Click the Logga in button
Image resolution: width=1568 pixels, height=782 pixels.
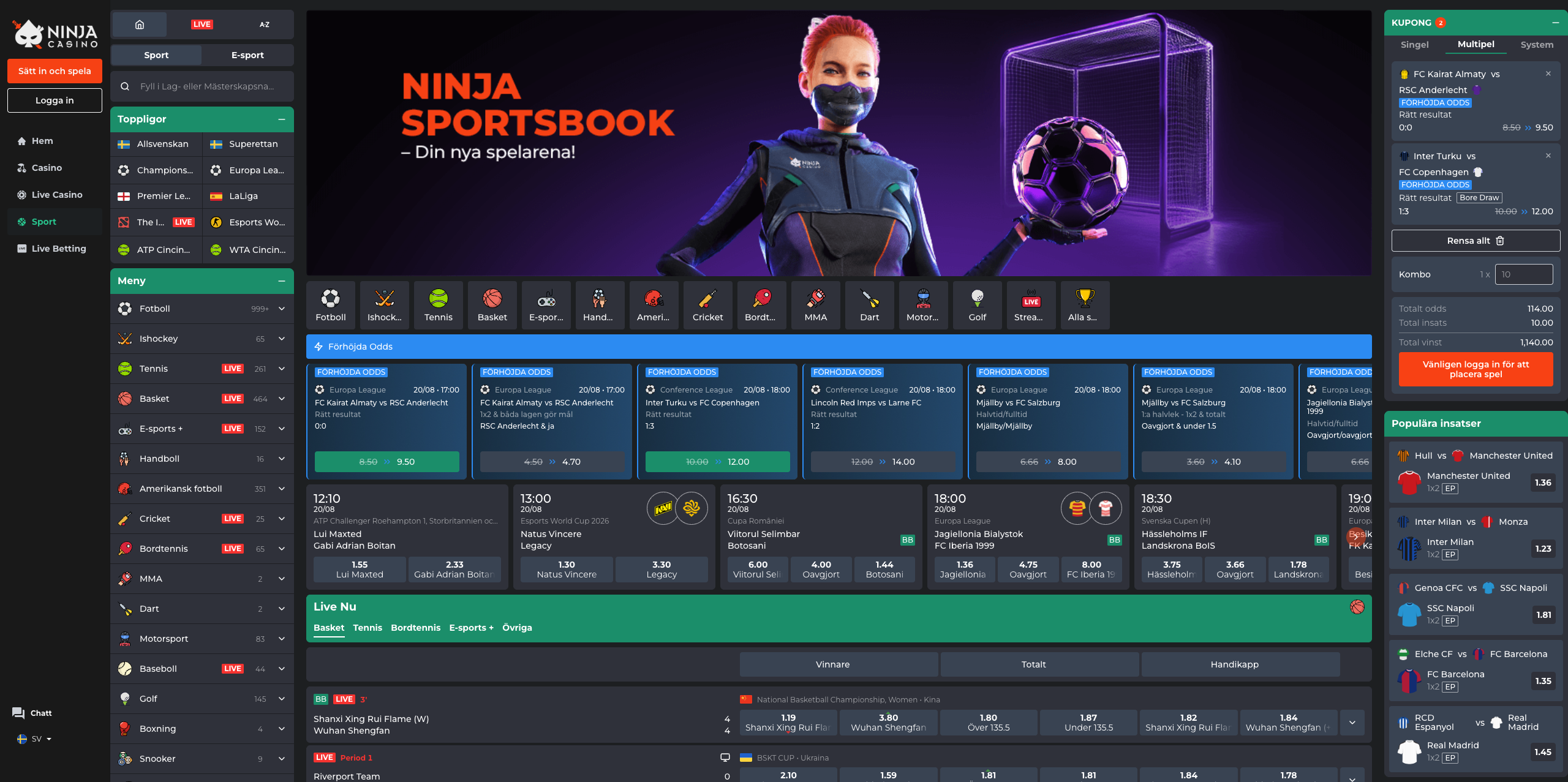pos(55,100)
